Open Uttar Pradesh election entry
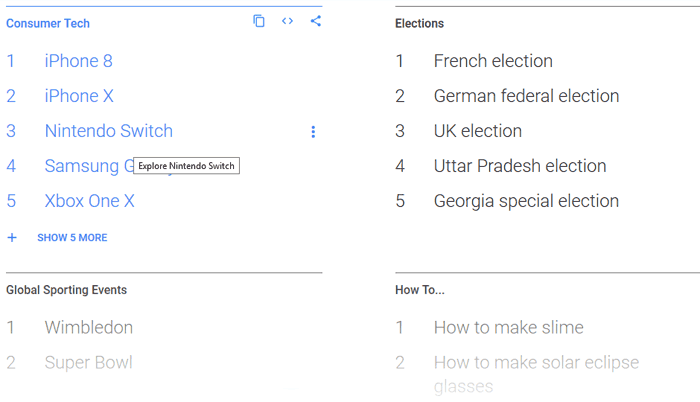 tap(520, 166)
